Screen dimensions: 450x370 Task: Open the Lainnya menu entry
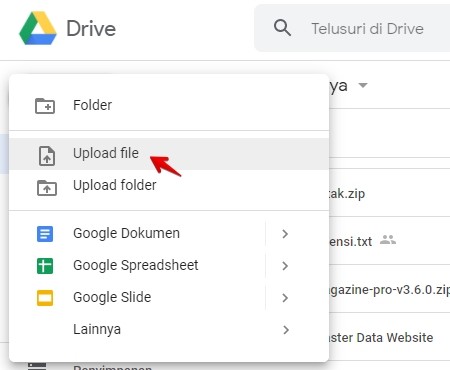point(169,329)
